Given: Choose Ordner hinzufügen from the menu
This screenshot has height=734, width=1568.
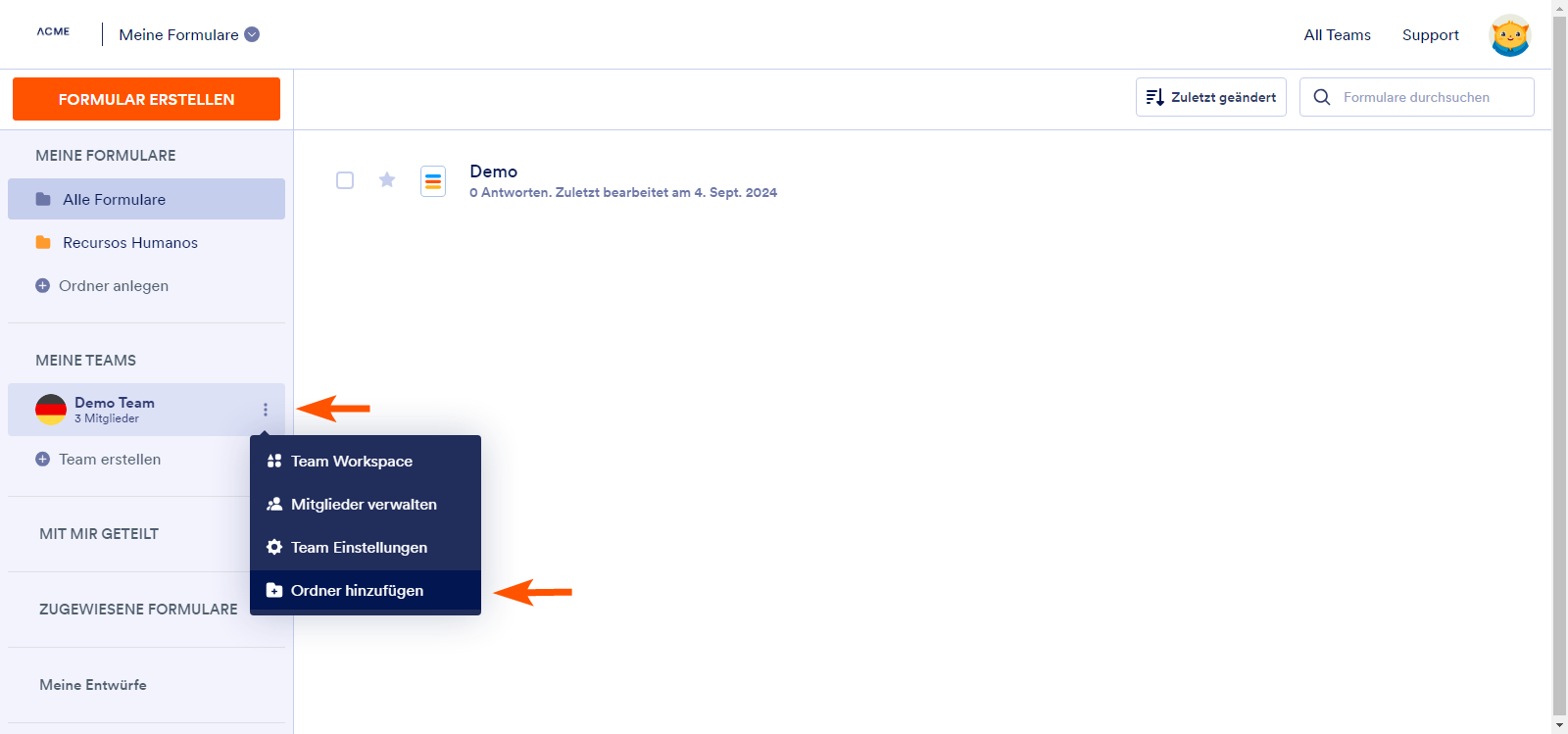Looking at the screenshot, I should point(366,590).
